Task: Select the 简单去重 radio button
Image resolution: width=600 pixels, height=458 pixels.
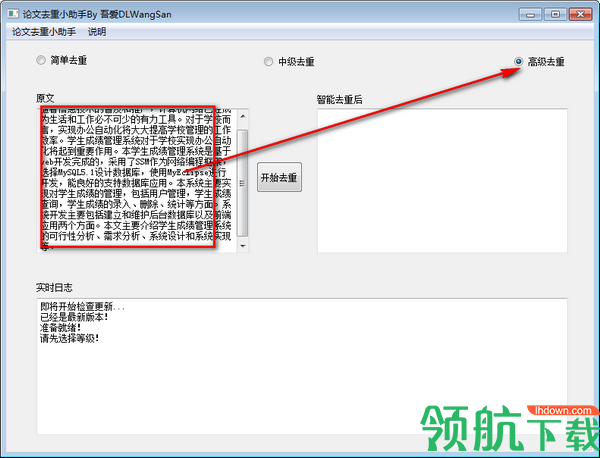Action: [62, 60]
